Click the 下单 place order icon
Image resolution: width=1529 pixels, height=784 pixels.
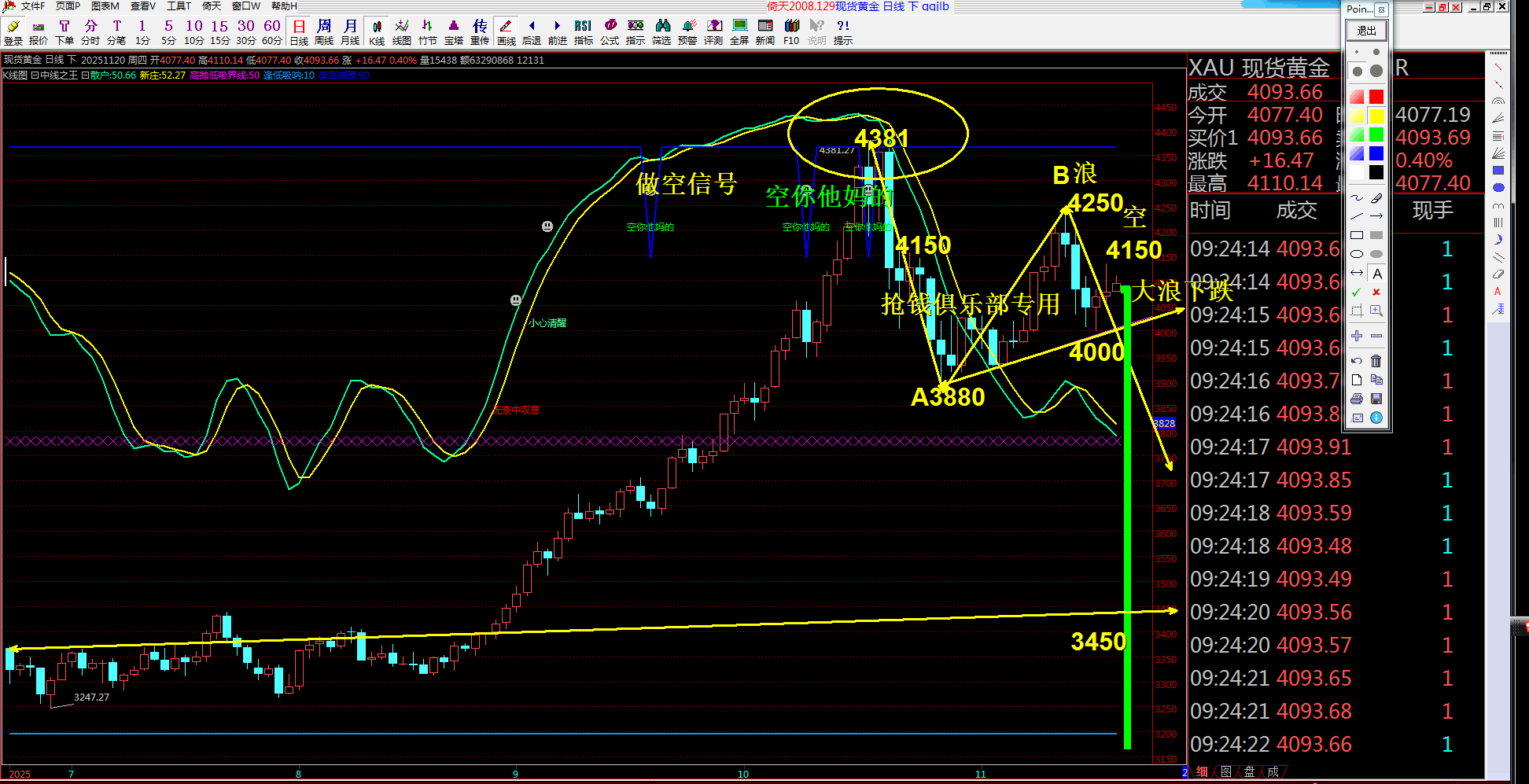point(64,31)
